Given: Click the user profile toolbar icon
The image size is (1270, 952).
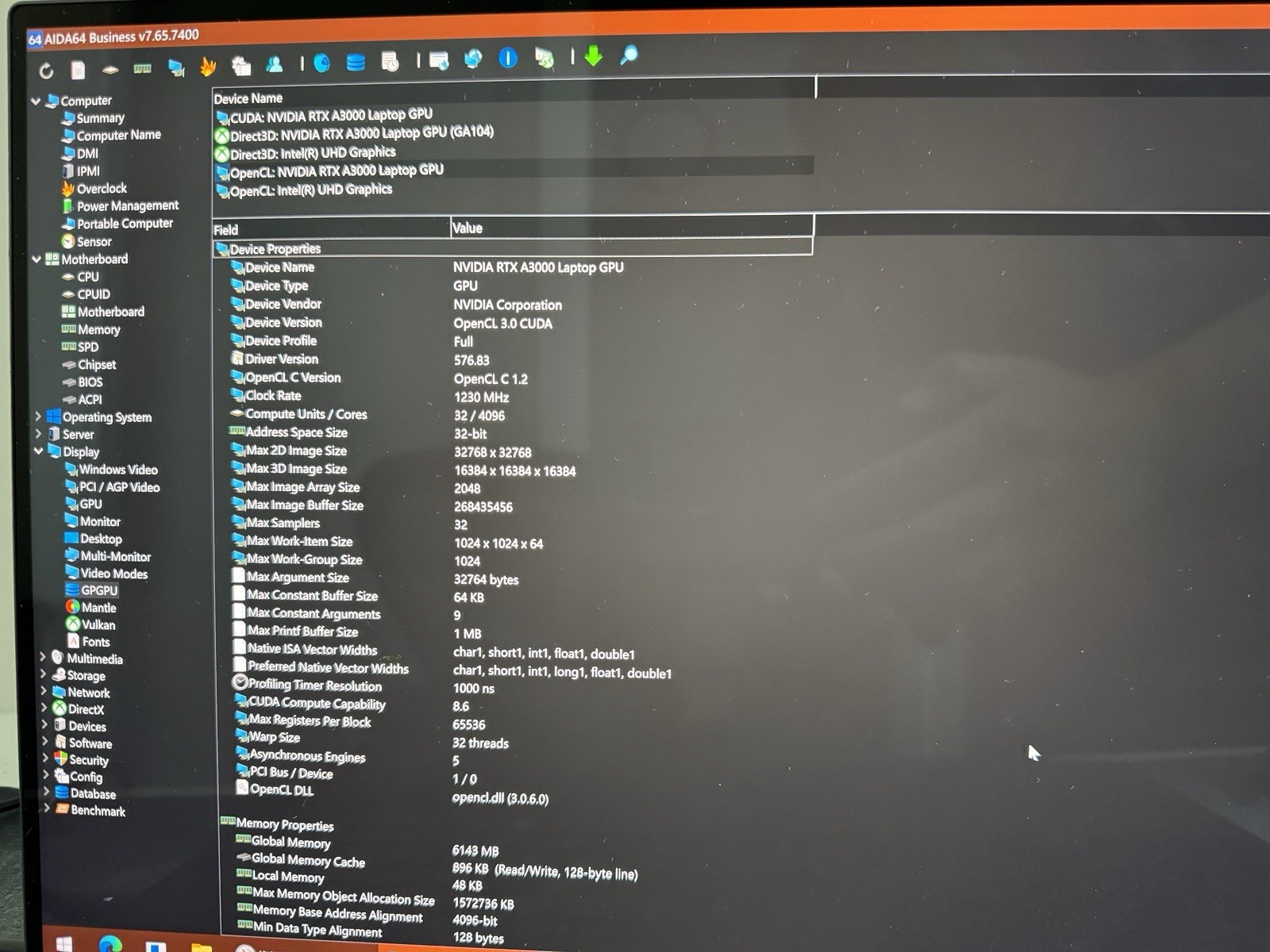Looking at the screenshot, I should click(x=275, y=64).
